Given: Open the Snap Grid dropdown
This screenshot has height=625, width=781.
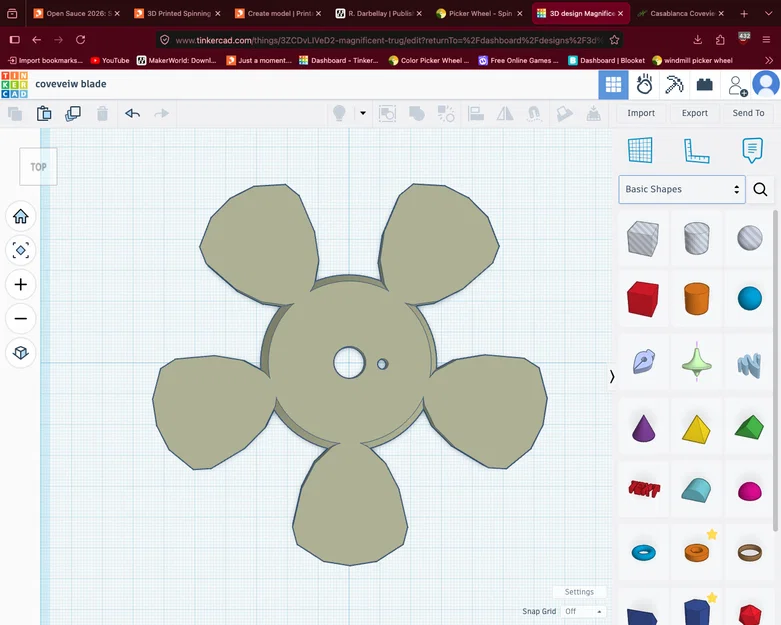Looking at the screenshot, I should 583,611.
